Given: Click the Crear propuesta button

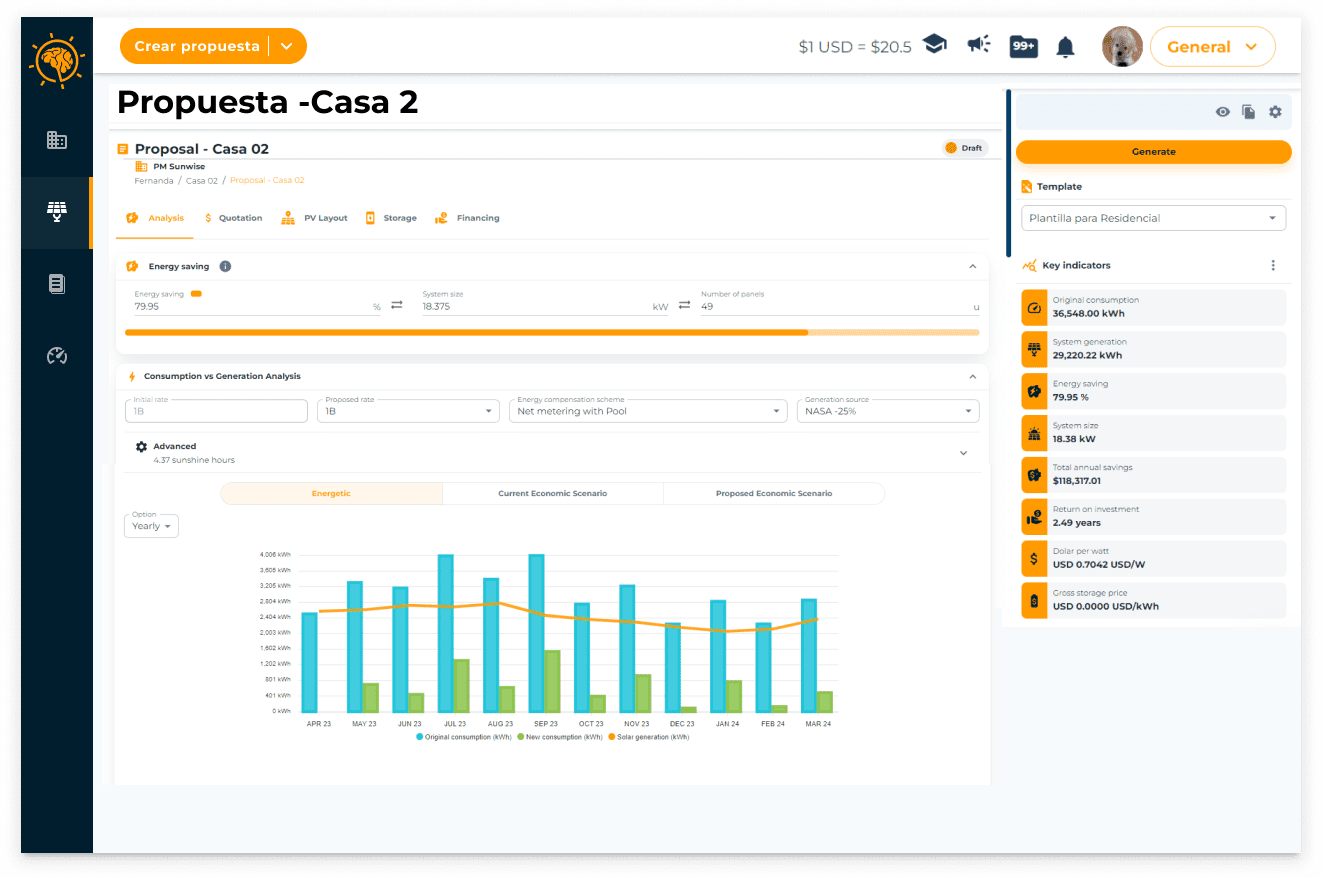Looking at the screenshot, I should click(197, 46).
